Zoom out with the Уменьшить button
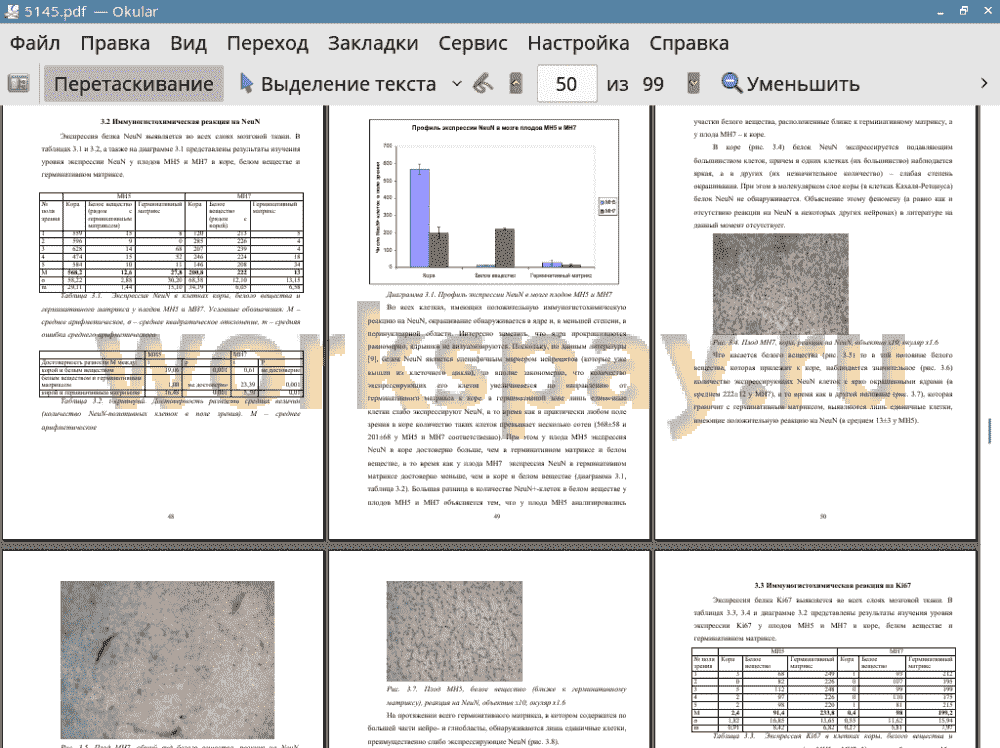The height and width of the screenshot is (748, 1000). (791, 84)
